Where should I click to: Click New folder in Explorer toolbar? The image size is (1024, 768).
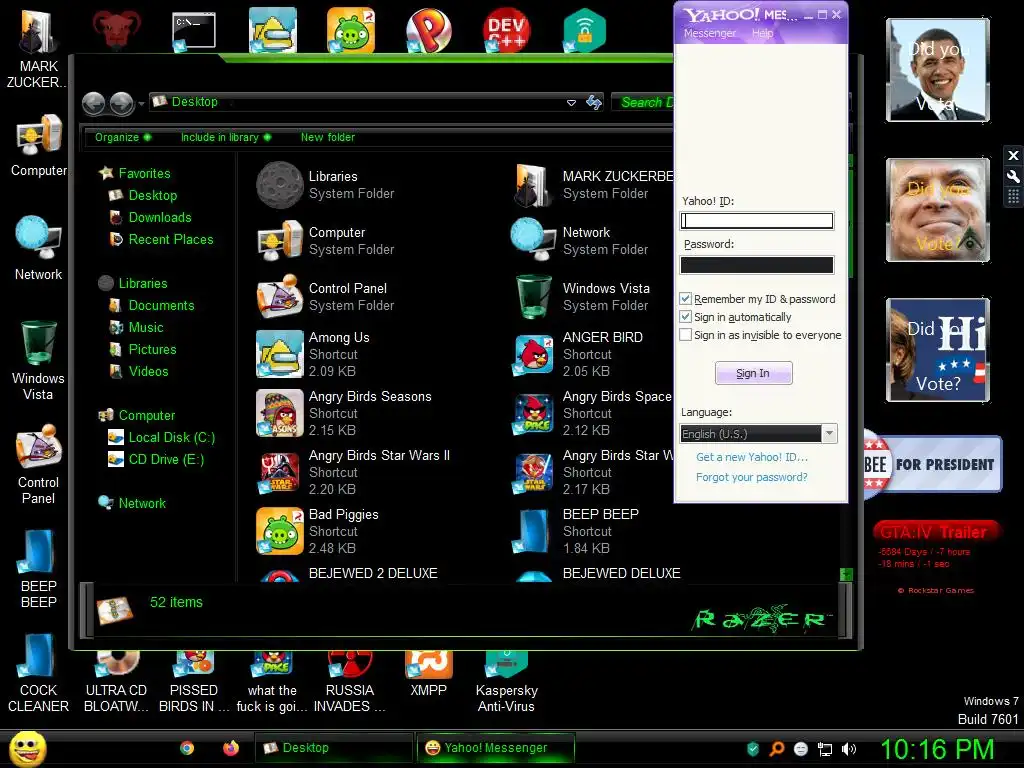[328, 137]
